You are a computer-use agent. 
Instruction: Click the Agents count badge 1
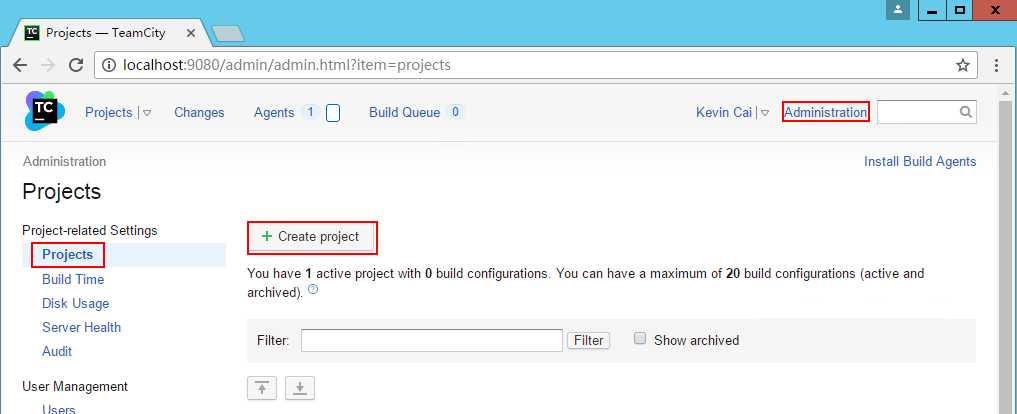(x=311, y=112)
